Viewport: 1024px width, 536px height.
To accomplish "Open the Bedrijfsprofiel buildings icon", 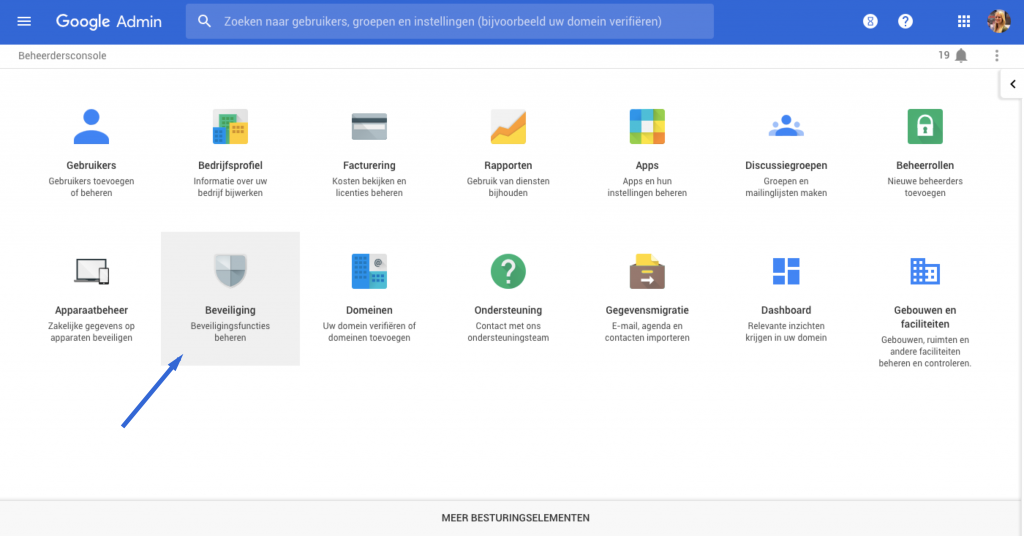I will pyautogui.click(x=231, y=127).
